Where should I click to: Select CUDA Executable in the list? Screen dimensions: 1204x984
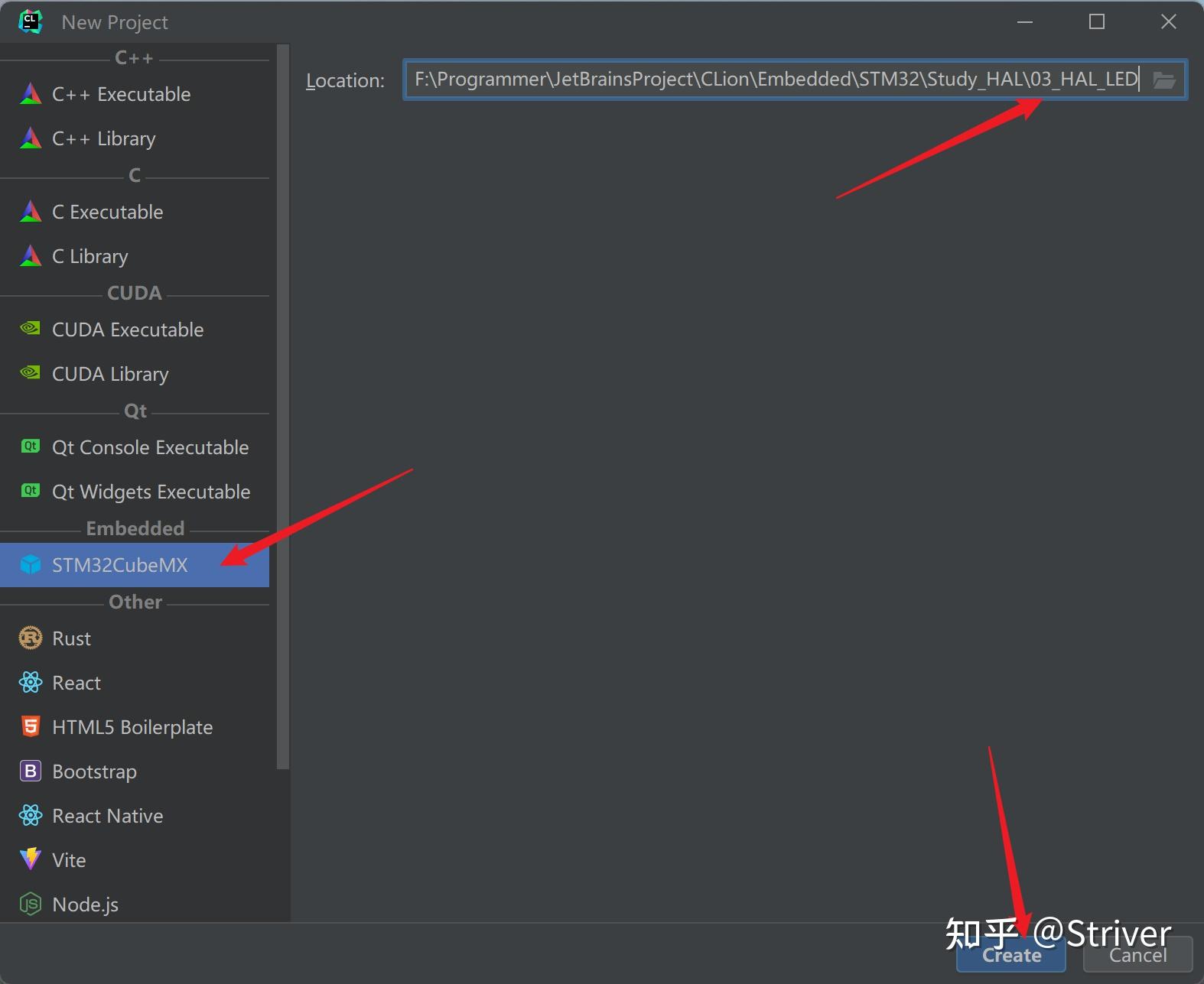pyautogui.click(x=135, y=330)
